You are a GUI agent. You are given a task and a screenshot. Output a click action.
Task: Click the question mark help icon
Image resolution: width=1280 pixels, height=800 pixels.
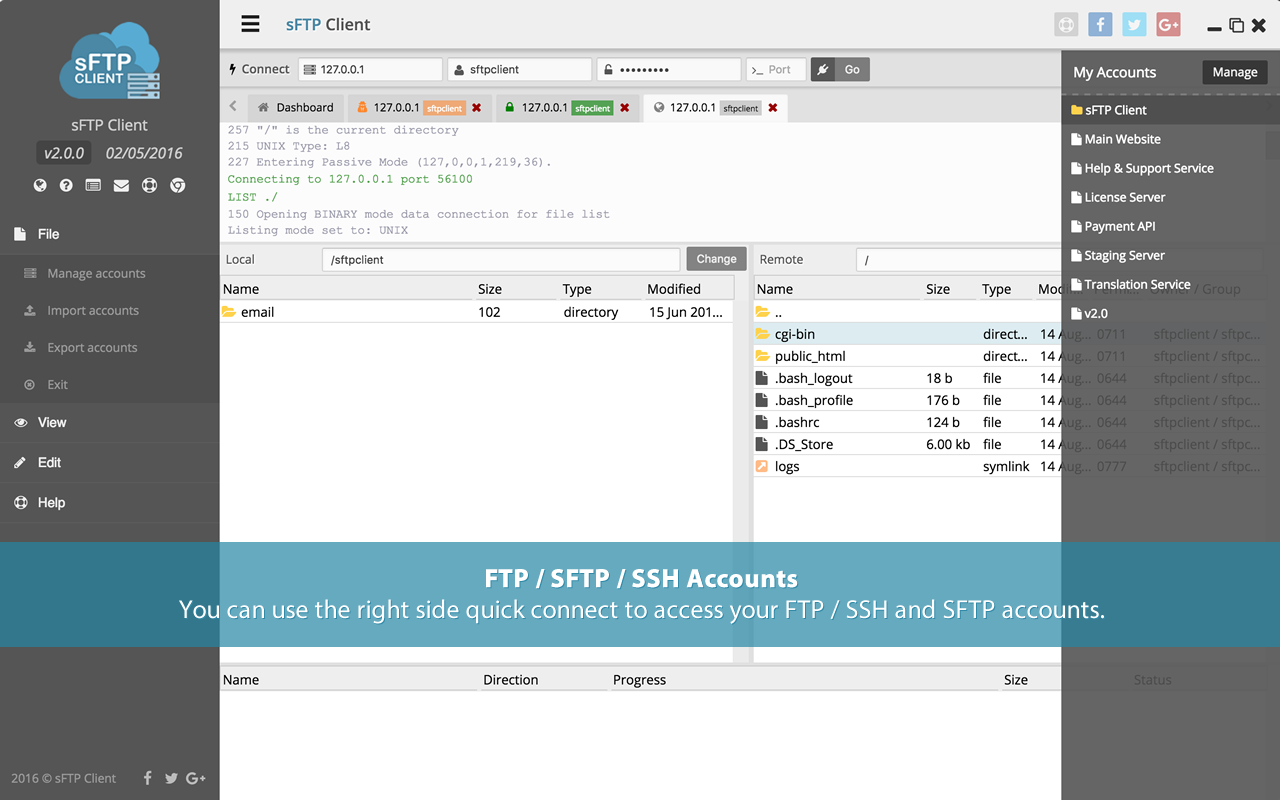66,185
